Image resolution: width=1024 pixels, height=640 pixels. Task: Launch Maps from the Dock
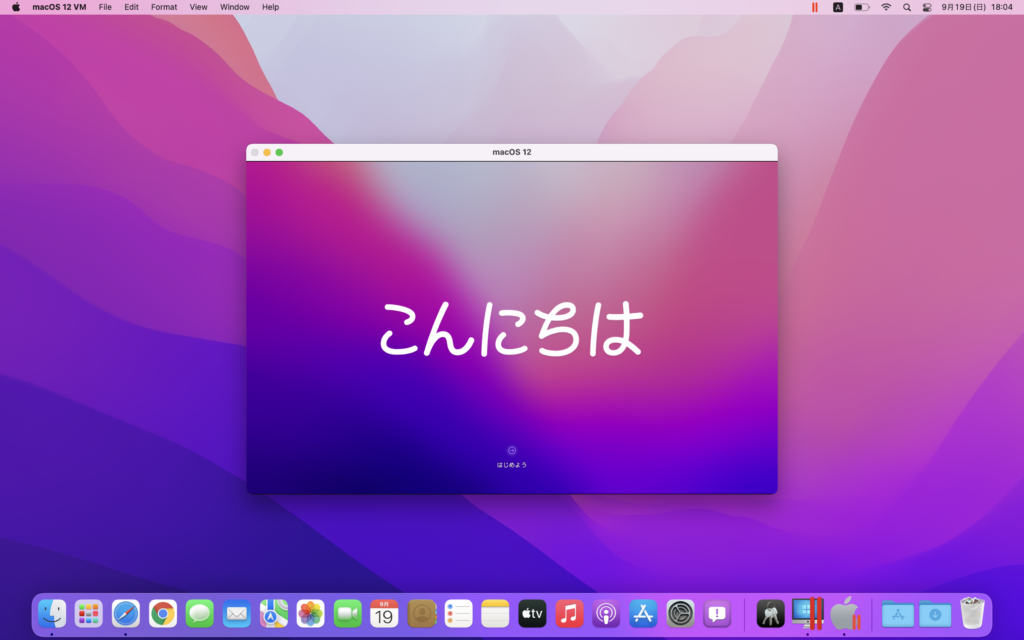pos(274,614)
